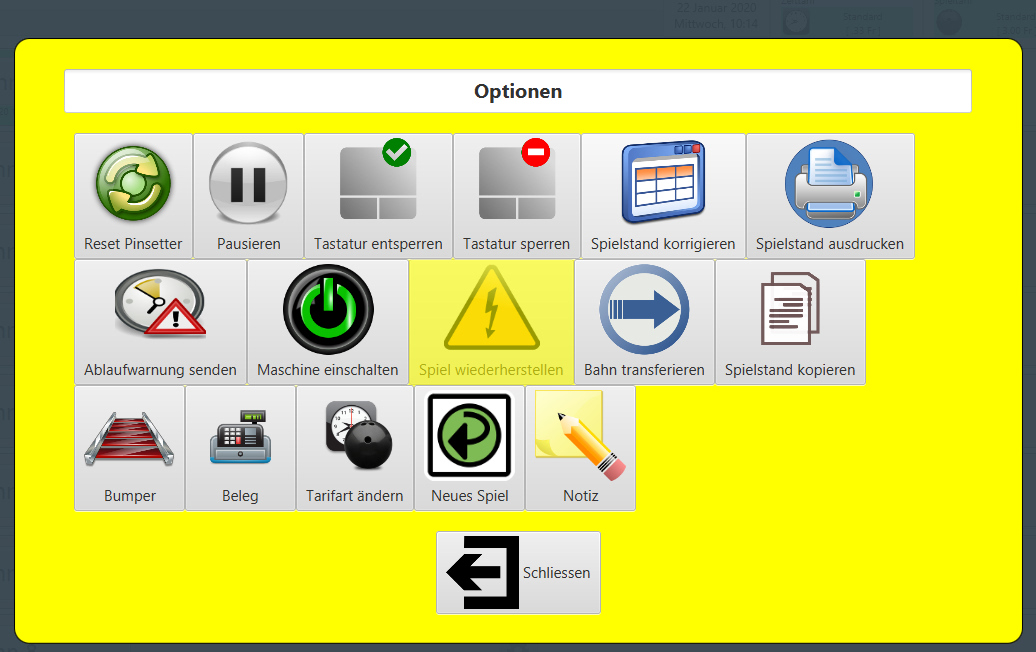Toggle the Bumper rails option

tap(130, 448)
